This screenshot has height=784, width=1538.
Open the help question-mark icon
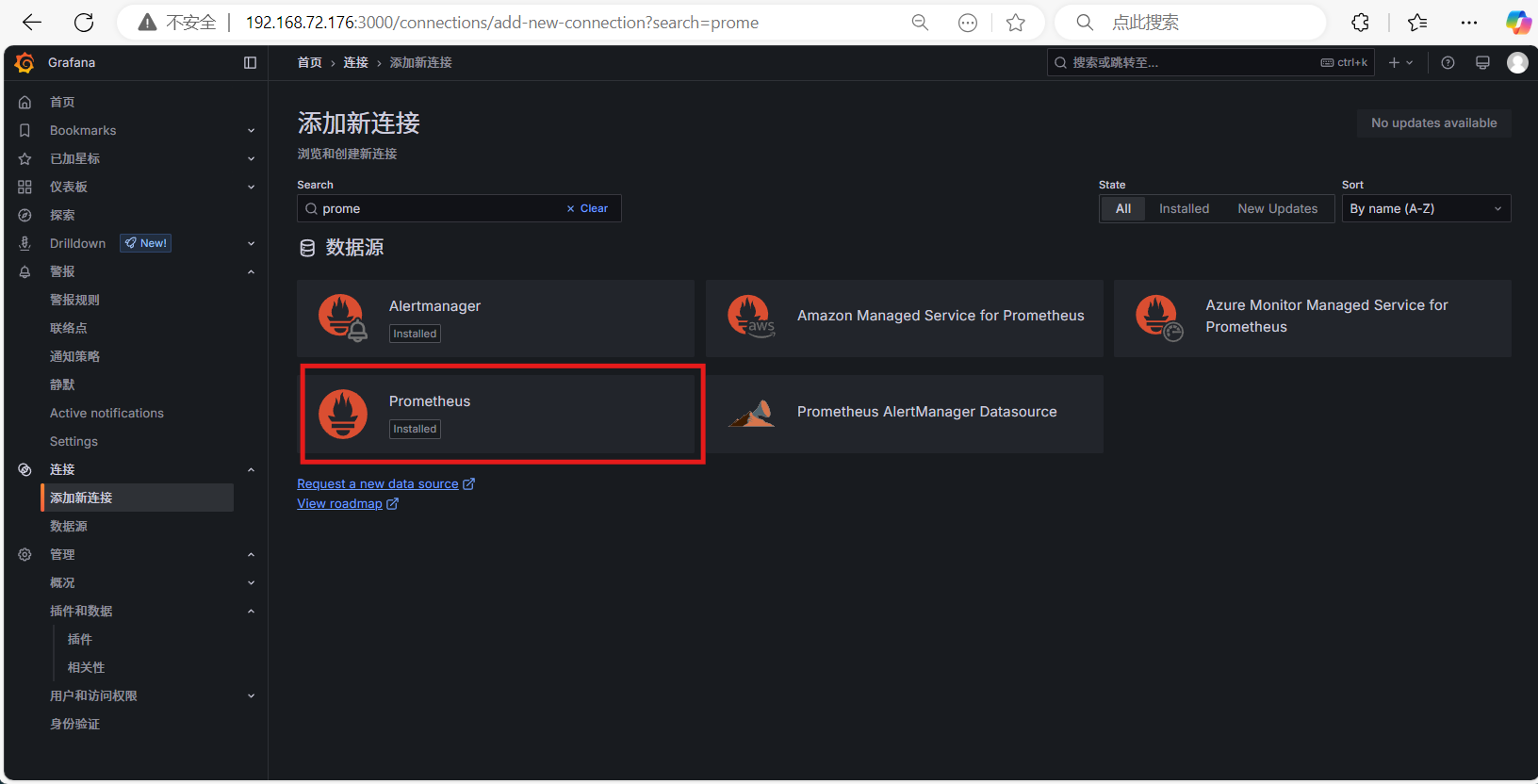(1448, 62)
